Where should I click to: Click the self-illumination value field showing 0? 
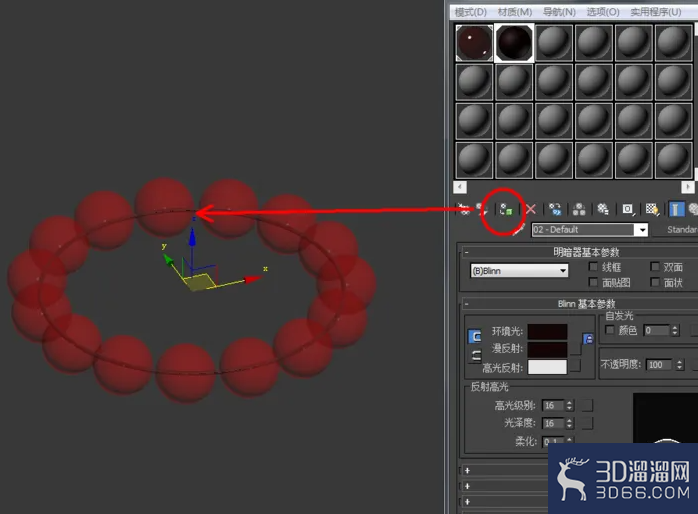point(657,330)
